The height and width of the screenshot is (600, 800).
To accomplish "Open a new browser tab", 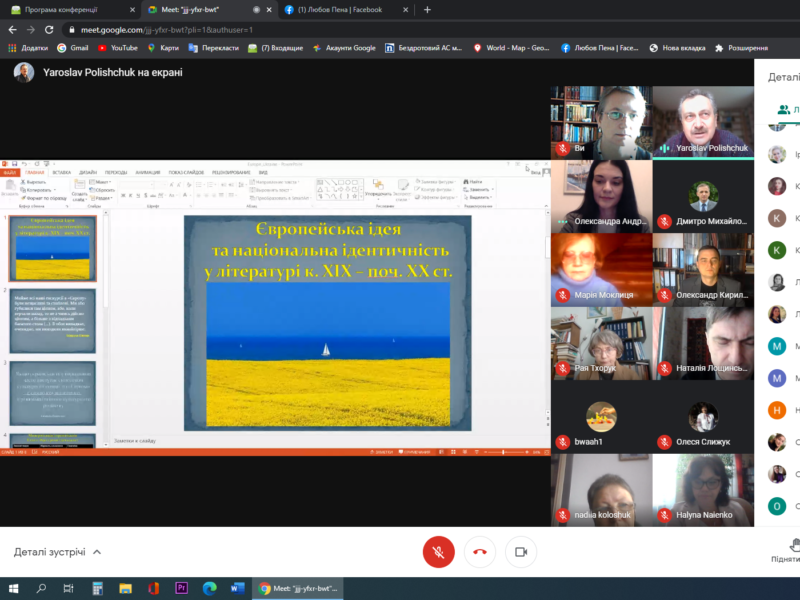I will [427, 9].
